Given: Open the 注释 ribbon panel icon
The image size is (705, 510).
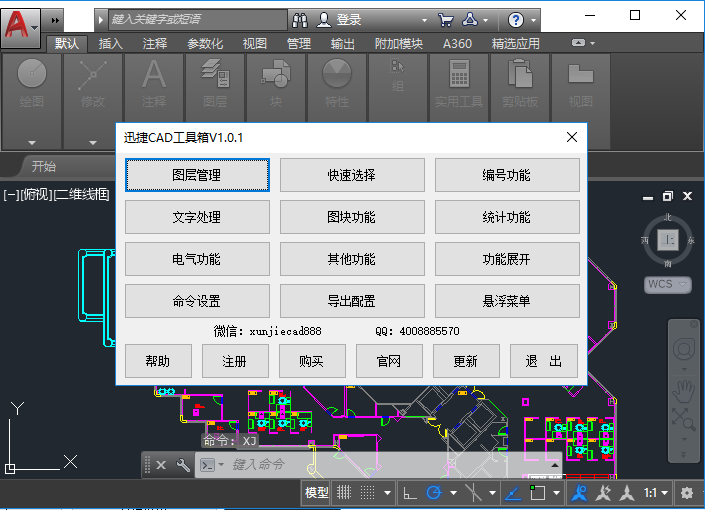Looking at the screenshot, I should [x=154, y=75].
